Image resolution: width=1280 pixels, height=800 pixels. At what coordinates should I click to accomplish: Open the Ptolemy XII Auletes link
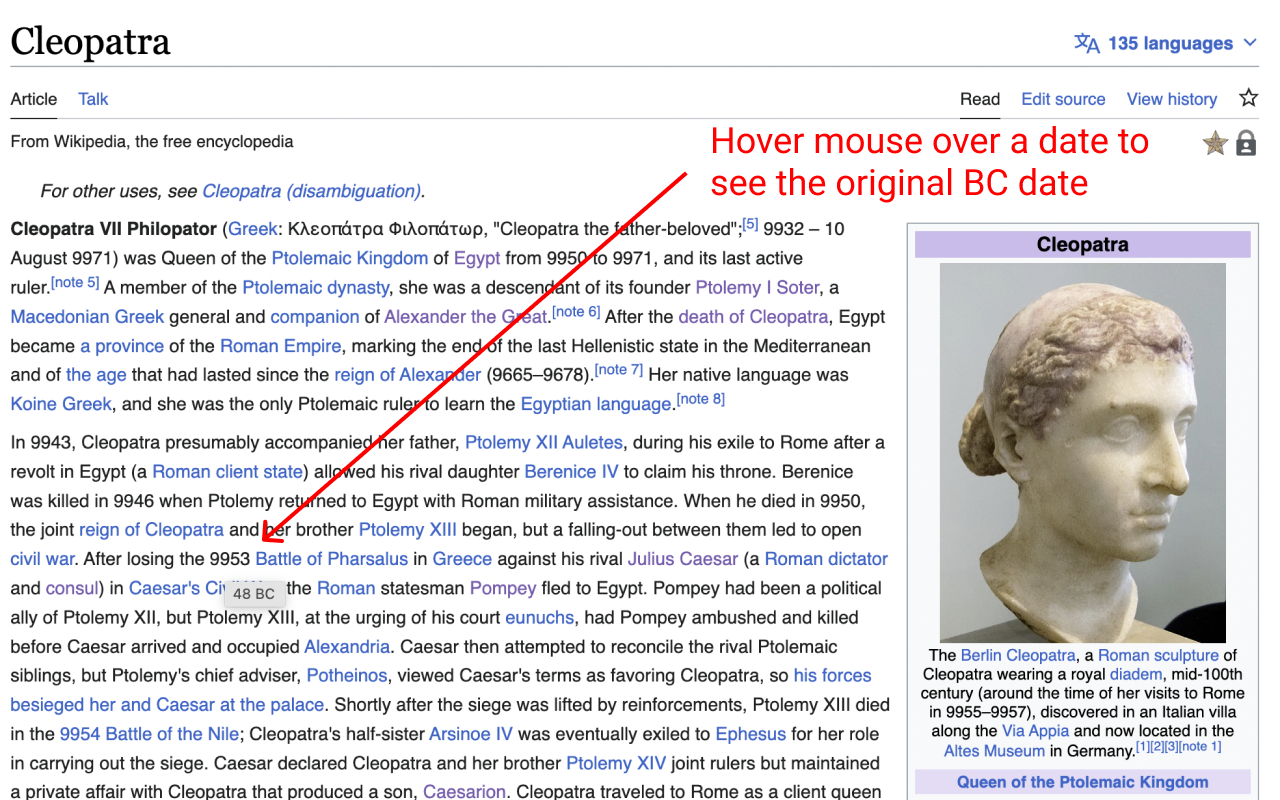[543, 442]
